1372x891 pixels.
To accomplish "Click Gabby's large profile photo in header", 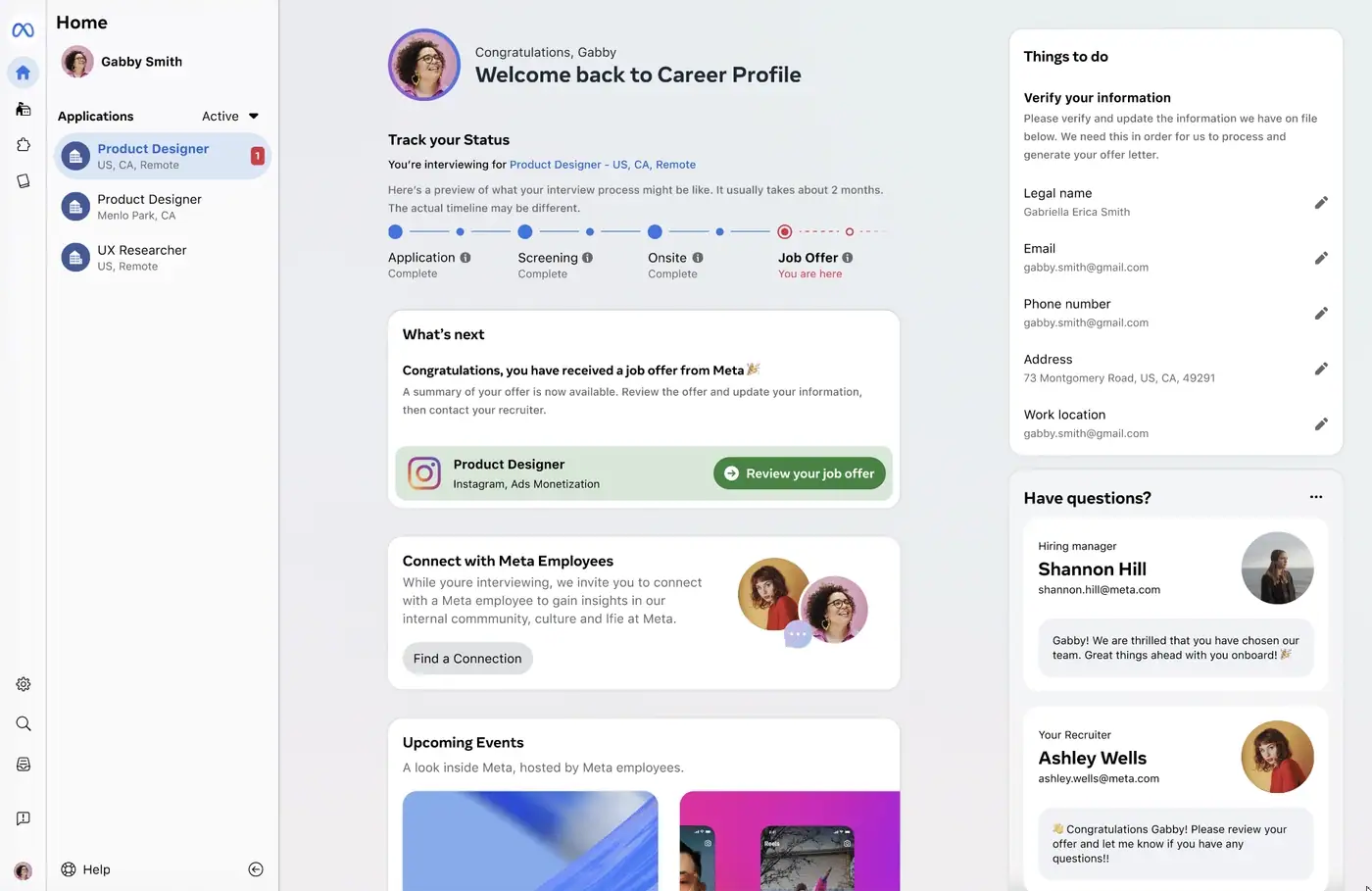I will 424,65.
